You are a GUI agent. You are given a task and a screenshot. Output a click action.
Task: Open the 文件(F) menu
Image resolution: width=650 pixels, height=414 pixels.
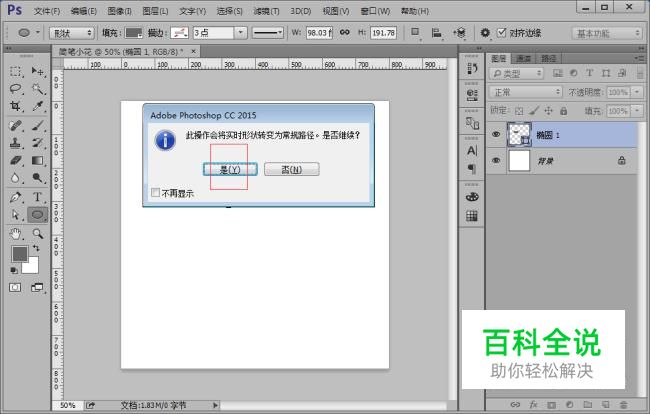(x=47, y=11)
